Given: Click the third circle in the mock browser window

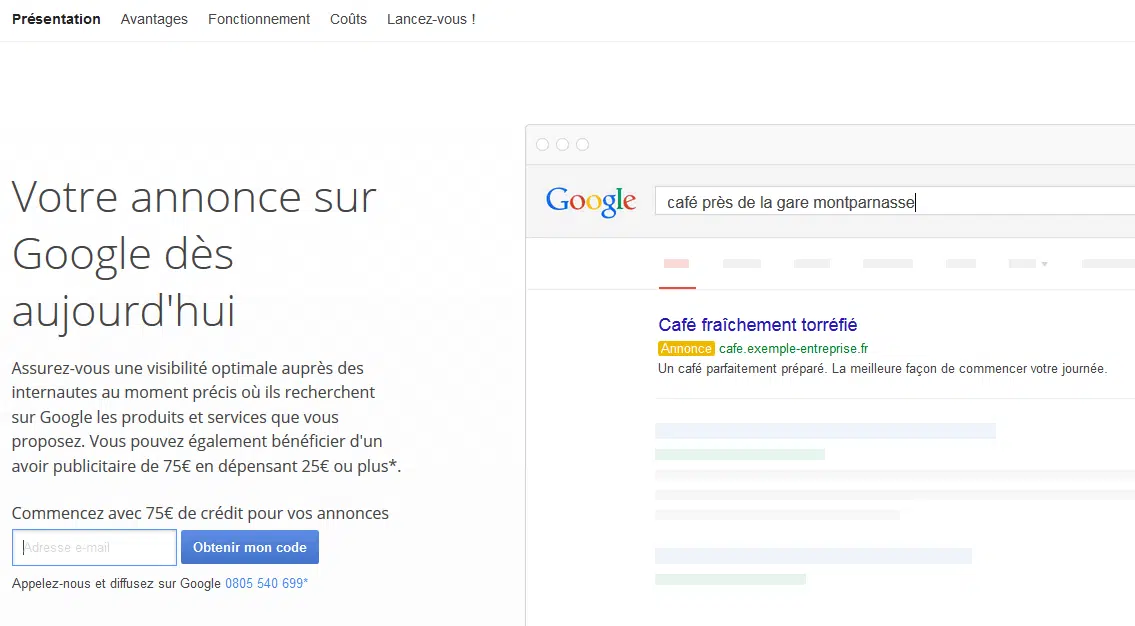Looking at the screenshot, I should pyautogui.click(x=583, y=145).
